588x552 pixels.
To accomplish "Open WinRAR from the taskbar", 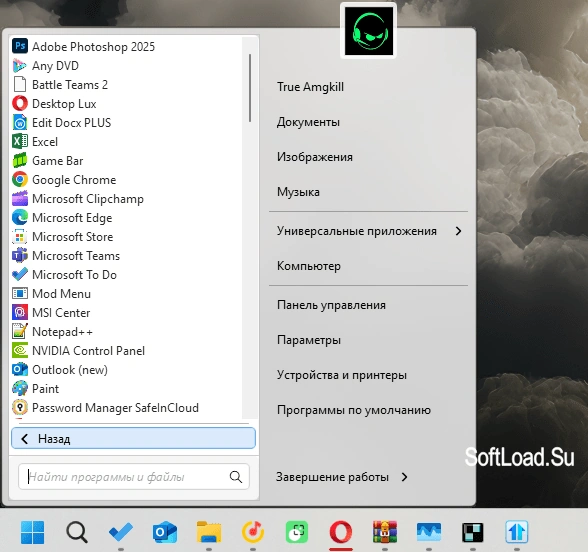I will tap(384, 532).
